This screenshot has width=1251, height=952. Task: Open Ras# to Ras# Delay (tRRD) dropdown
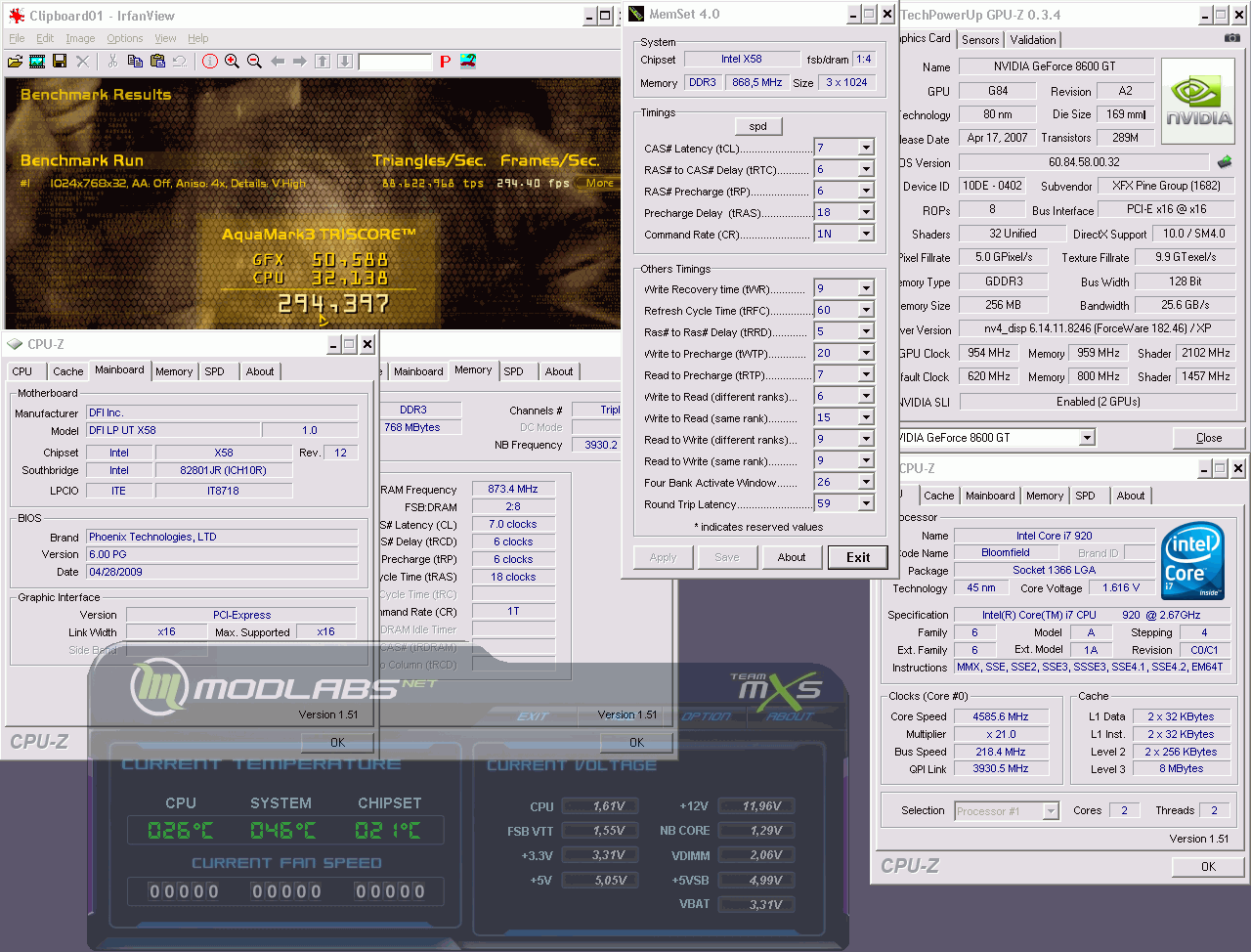866,331
